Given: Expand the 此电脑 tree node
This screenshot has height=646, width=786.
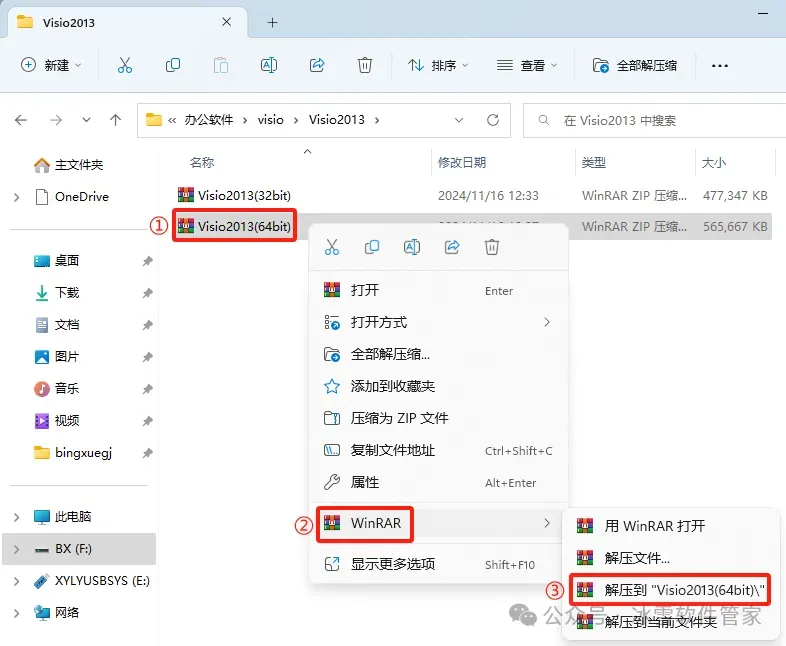Looking at the screenshot, I should [x=17, y=517].
